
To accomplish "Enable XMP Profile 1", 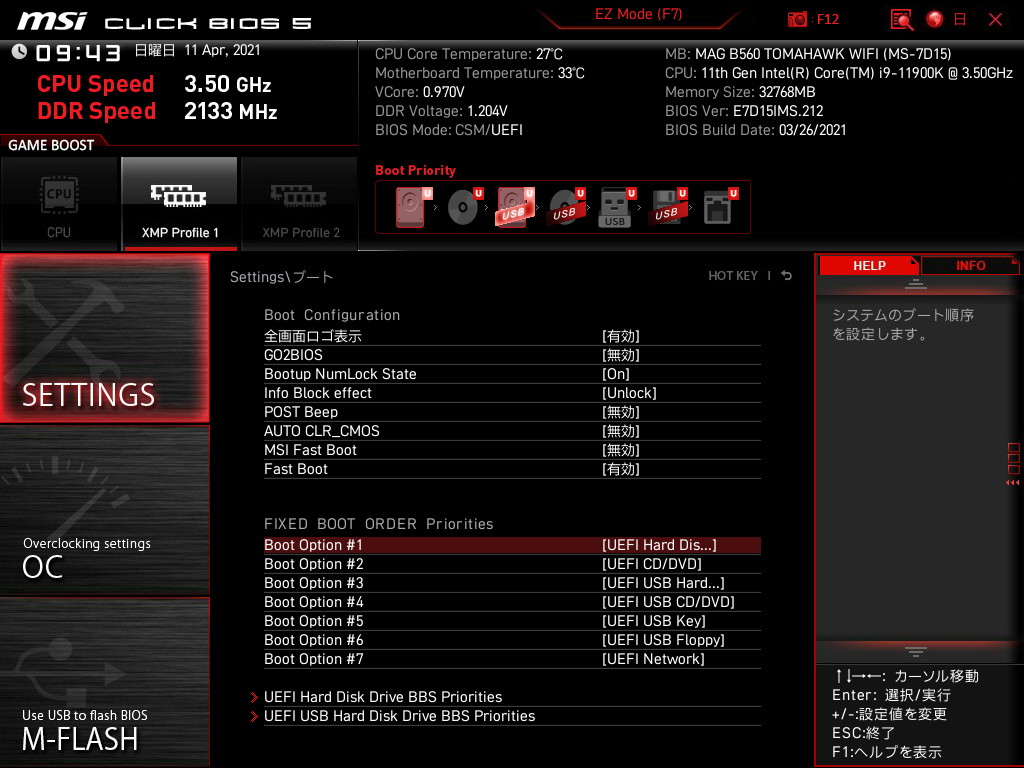I will click(x=180, y=203).
